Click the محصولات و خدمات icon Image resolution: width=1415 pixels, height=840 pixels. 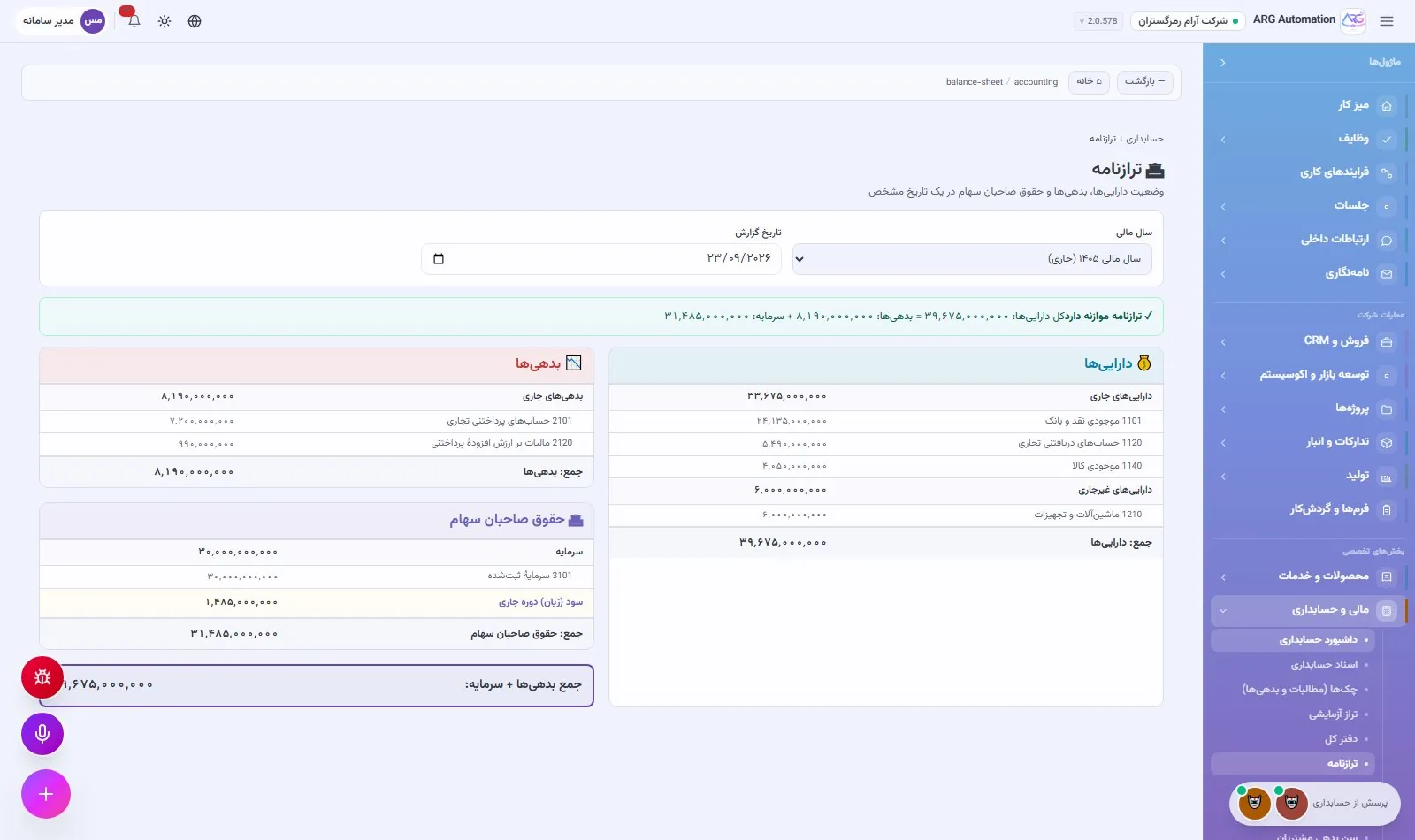pyautogui.click(x=1387, y=577)
